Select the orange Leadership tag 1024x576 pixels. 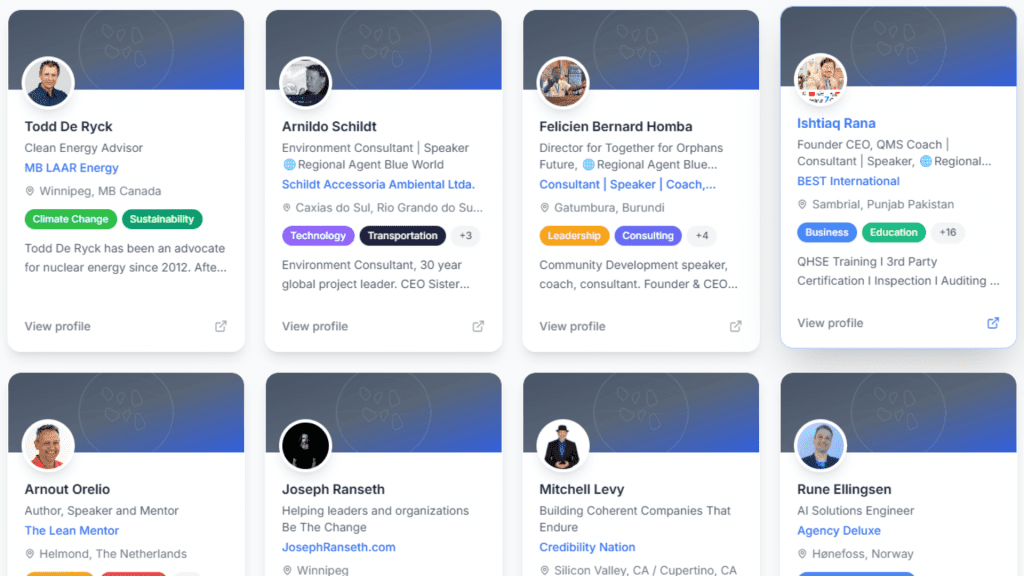[574, 236]
